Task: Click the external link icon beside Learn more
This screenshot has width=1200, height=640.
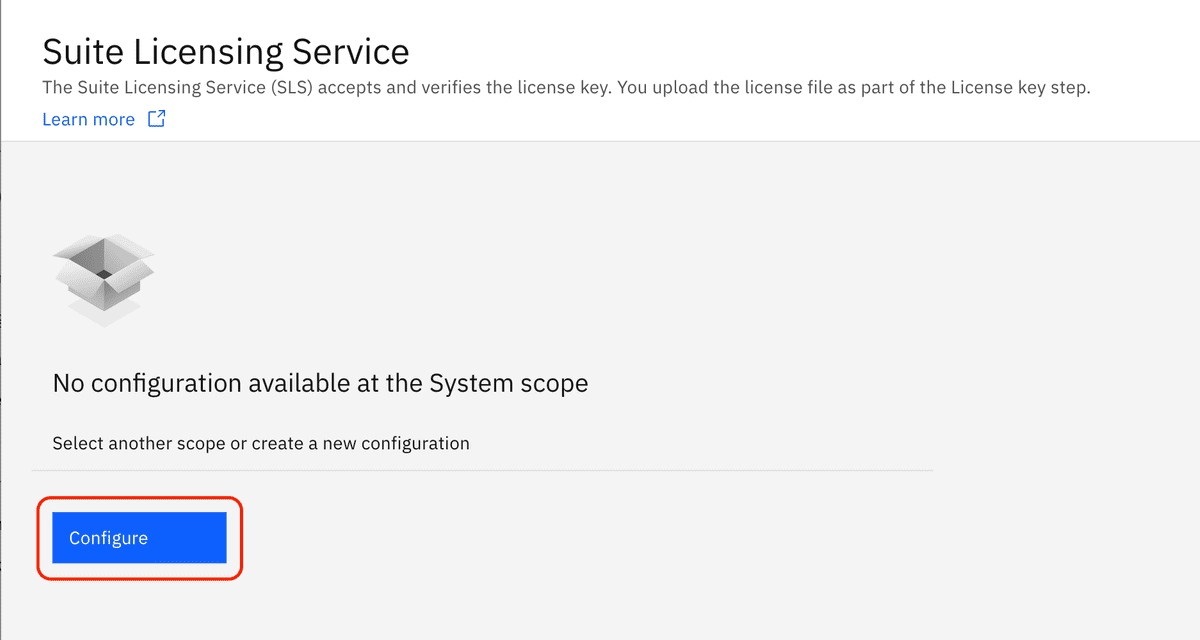Action: click(x=156, y=118)
